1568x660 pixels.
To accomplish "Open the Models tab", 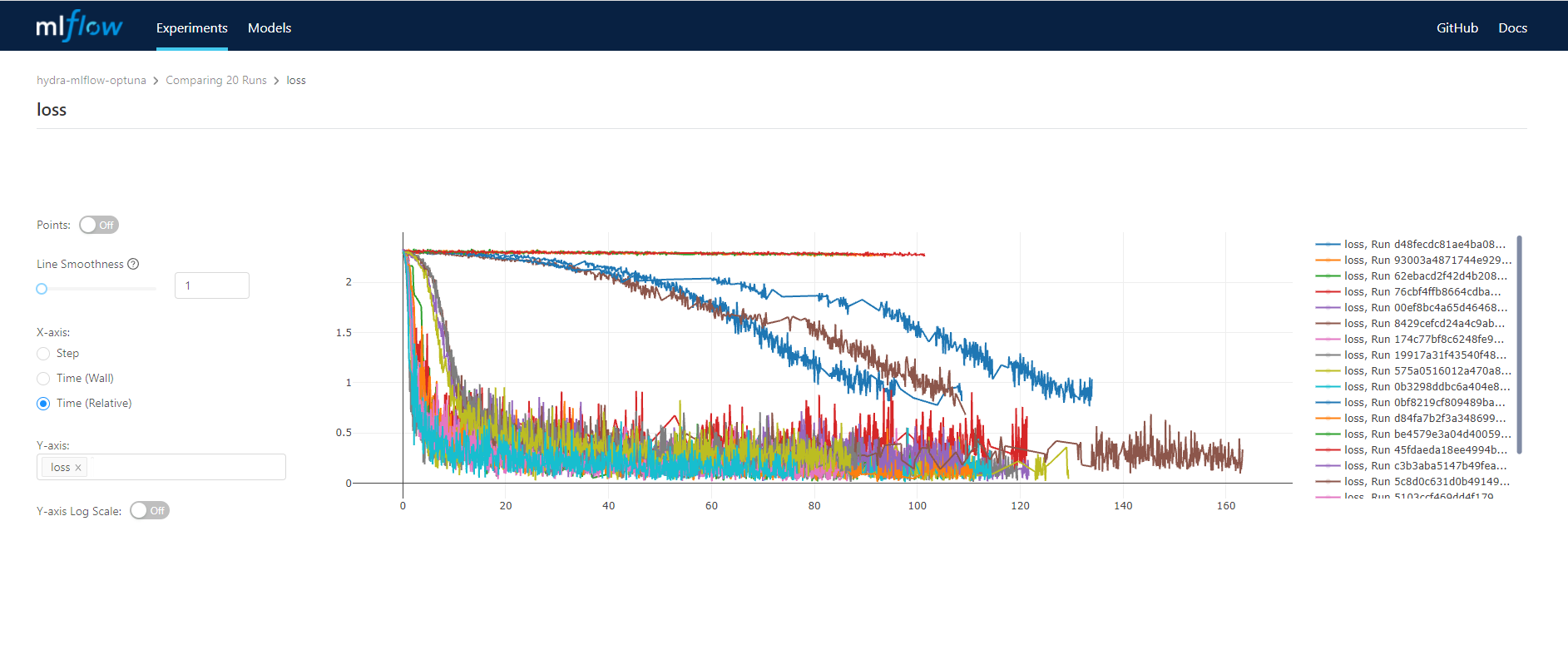I will tap(270, 27).
